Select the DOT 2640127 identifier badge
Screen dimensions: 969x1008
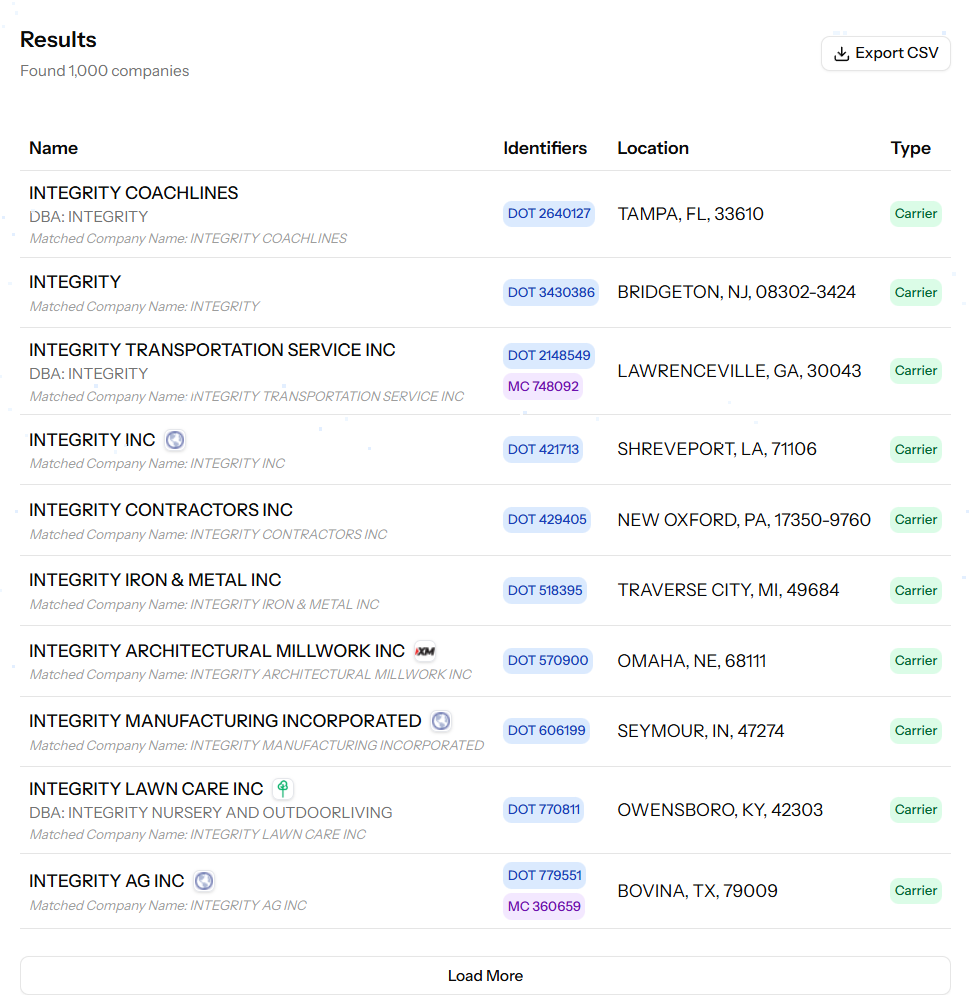click(549, 213)
